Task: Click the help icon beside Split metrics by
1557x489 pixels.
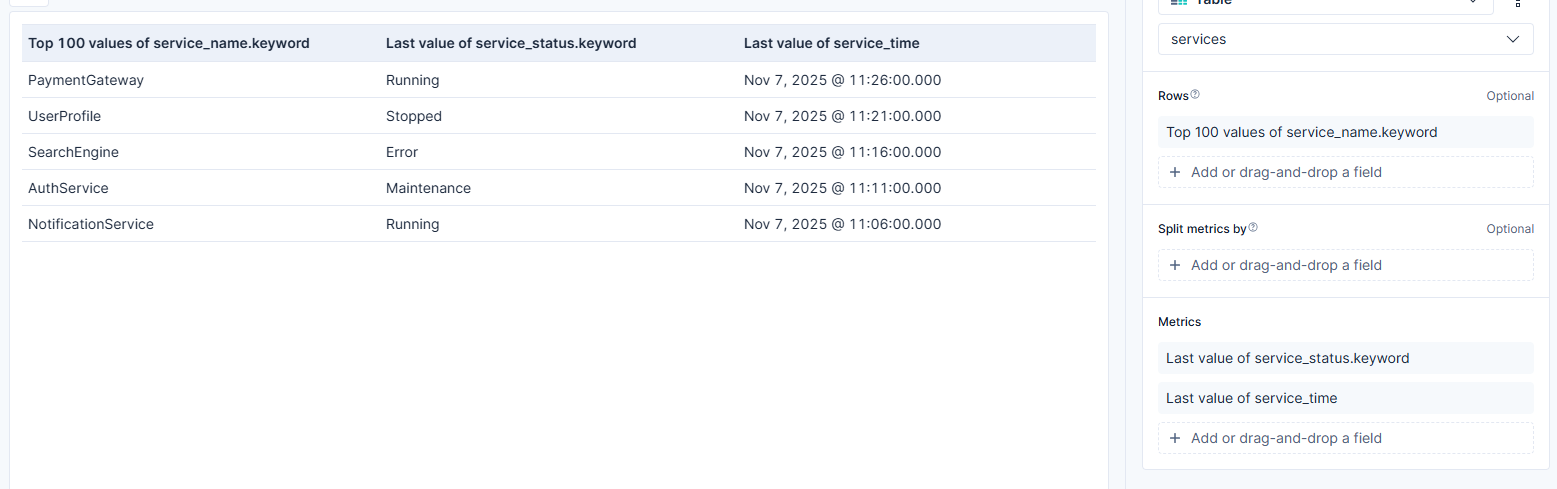Action: coord(1253,228)
